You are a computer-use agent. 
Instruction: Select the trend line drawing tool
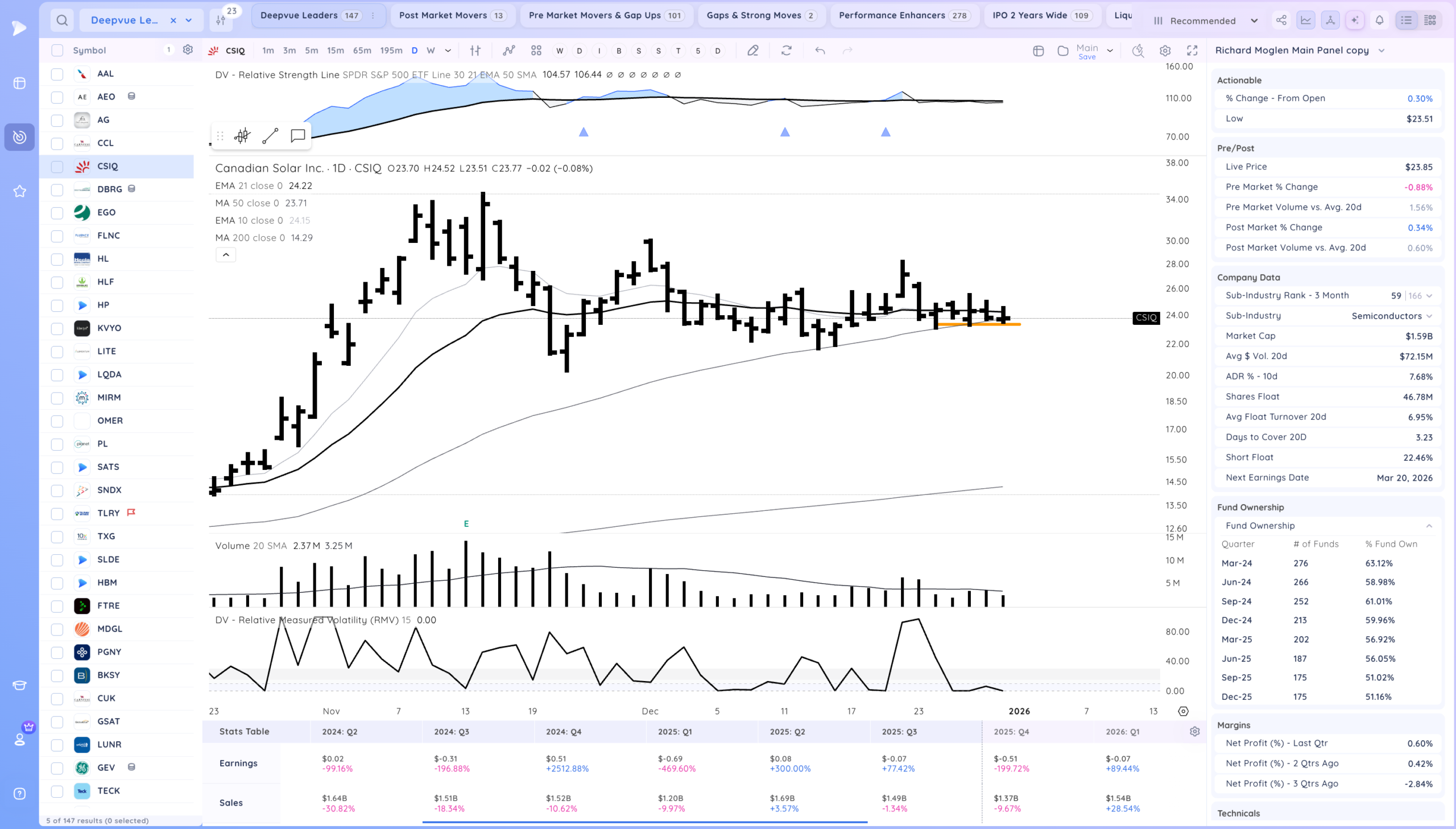pos(270,135)
